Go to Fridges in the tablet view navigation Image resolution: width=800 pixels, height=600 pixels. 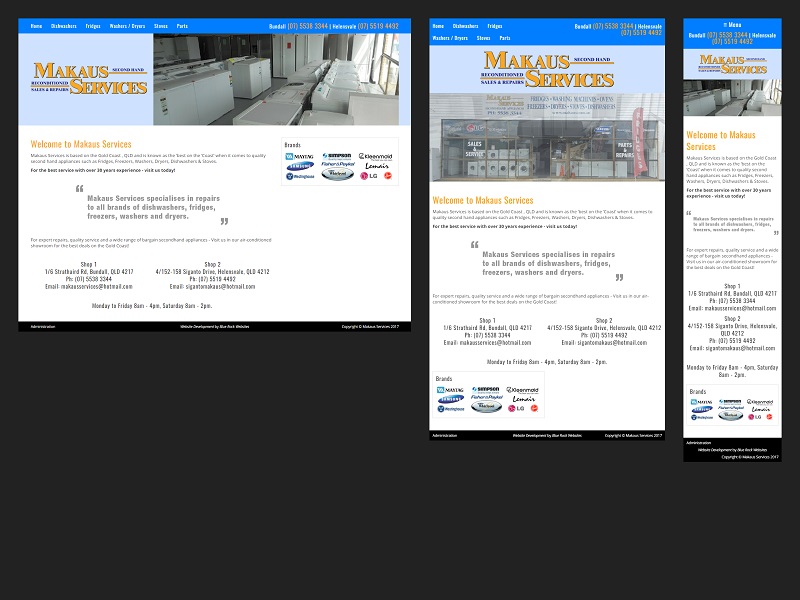point(495,26)
